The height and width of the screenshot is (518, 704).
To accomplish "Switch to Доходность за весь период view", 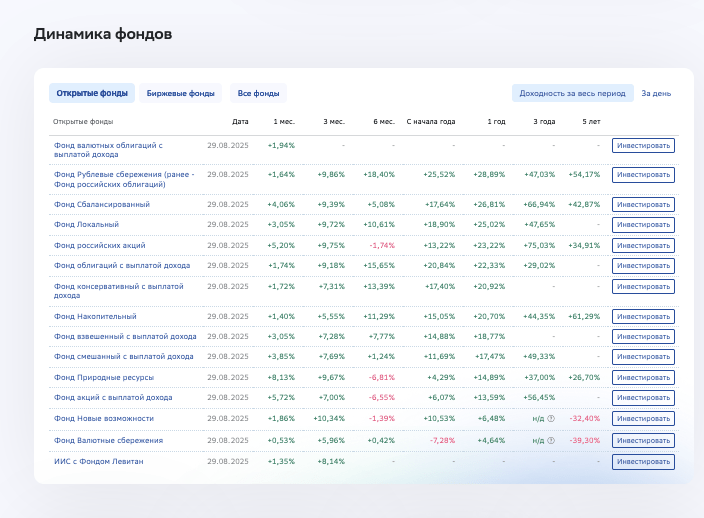I will [573, 93].
